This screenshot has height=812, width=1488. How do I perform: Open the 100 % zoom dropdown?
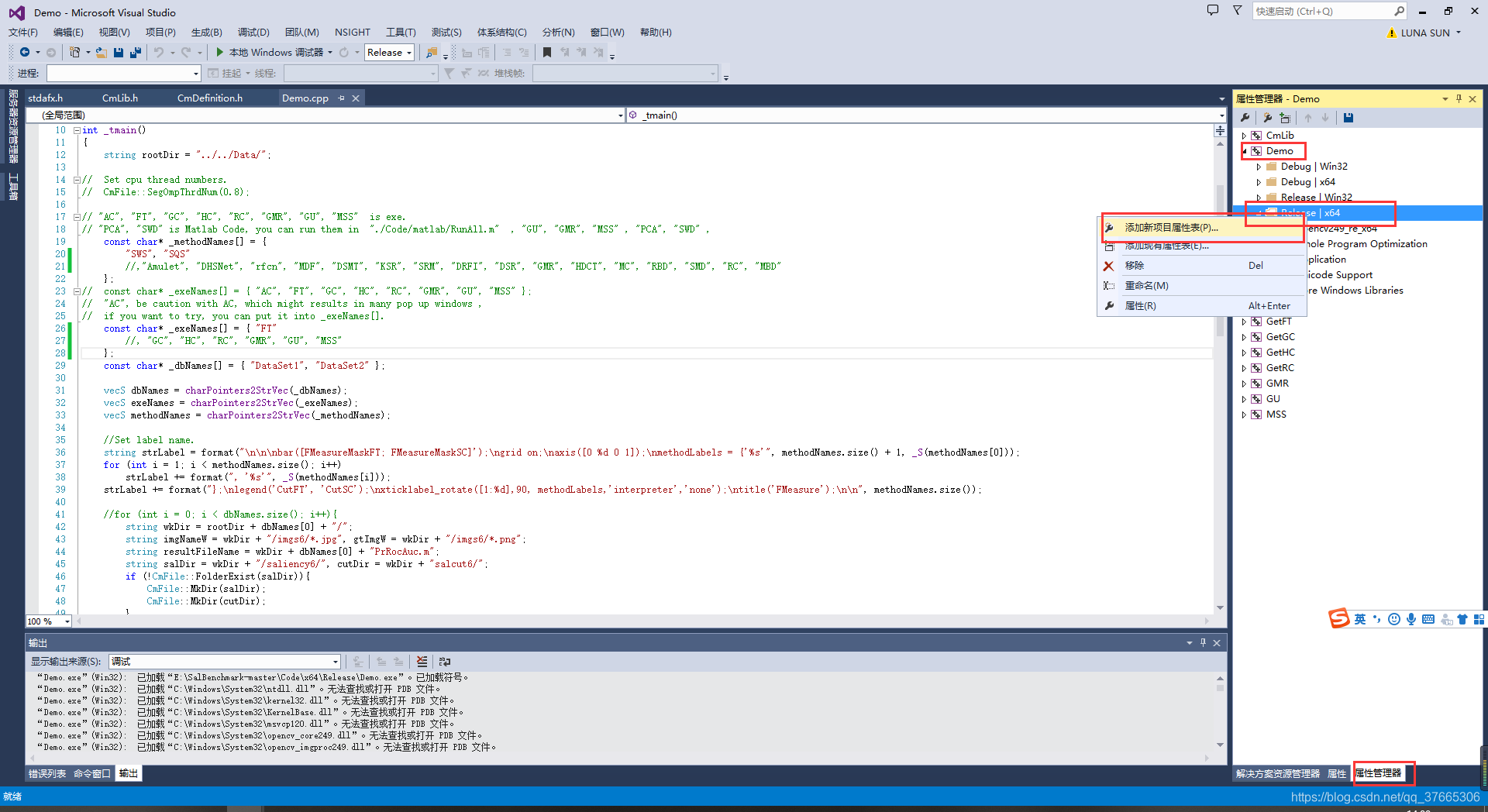click(67, 621)
